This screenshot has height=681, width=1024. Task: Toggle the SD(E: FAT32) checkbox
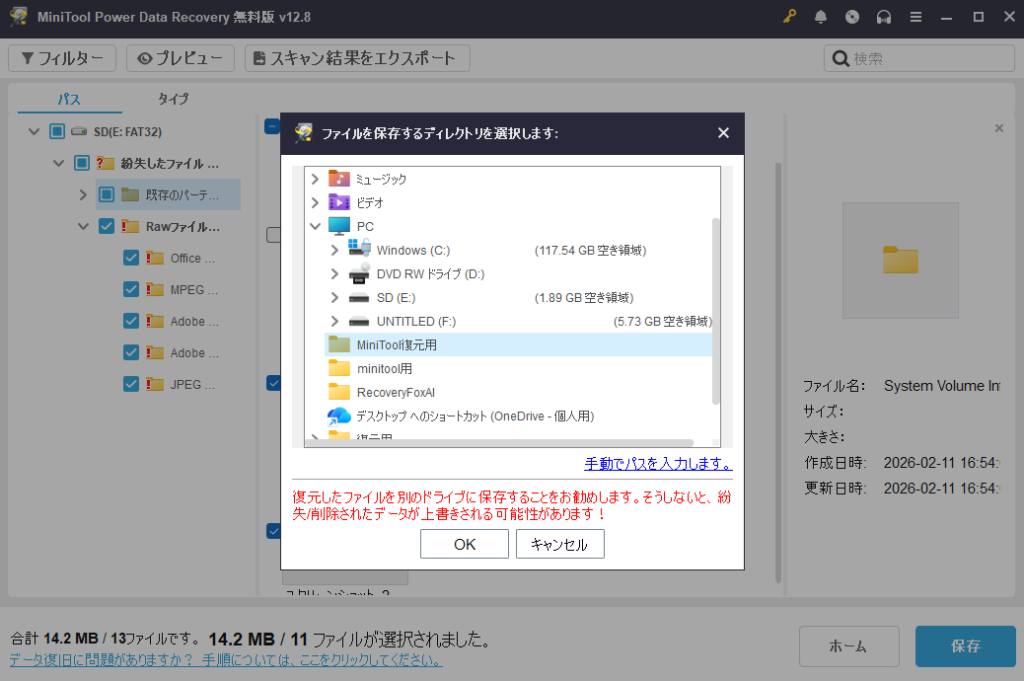click(x=56, y=131)
